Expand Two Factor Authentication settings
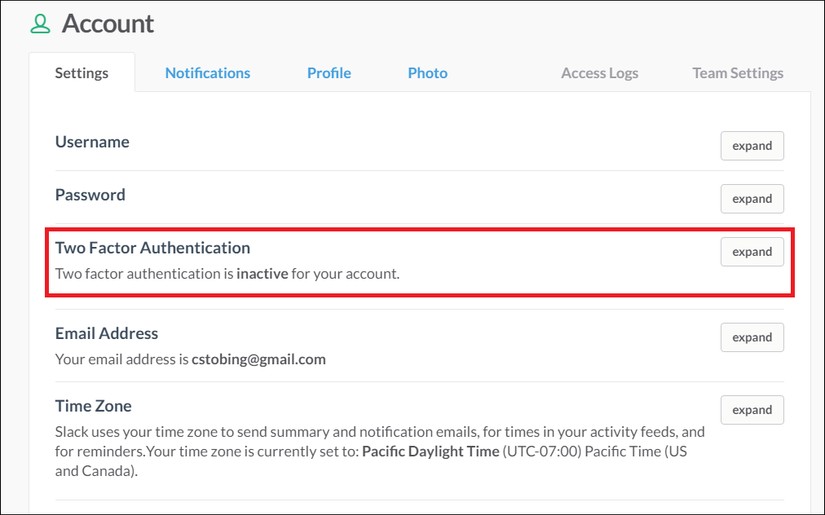The height and width of the screenshot is (515, 825). 752,252
